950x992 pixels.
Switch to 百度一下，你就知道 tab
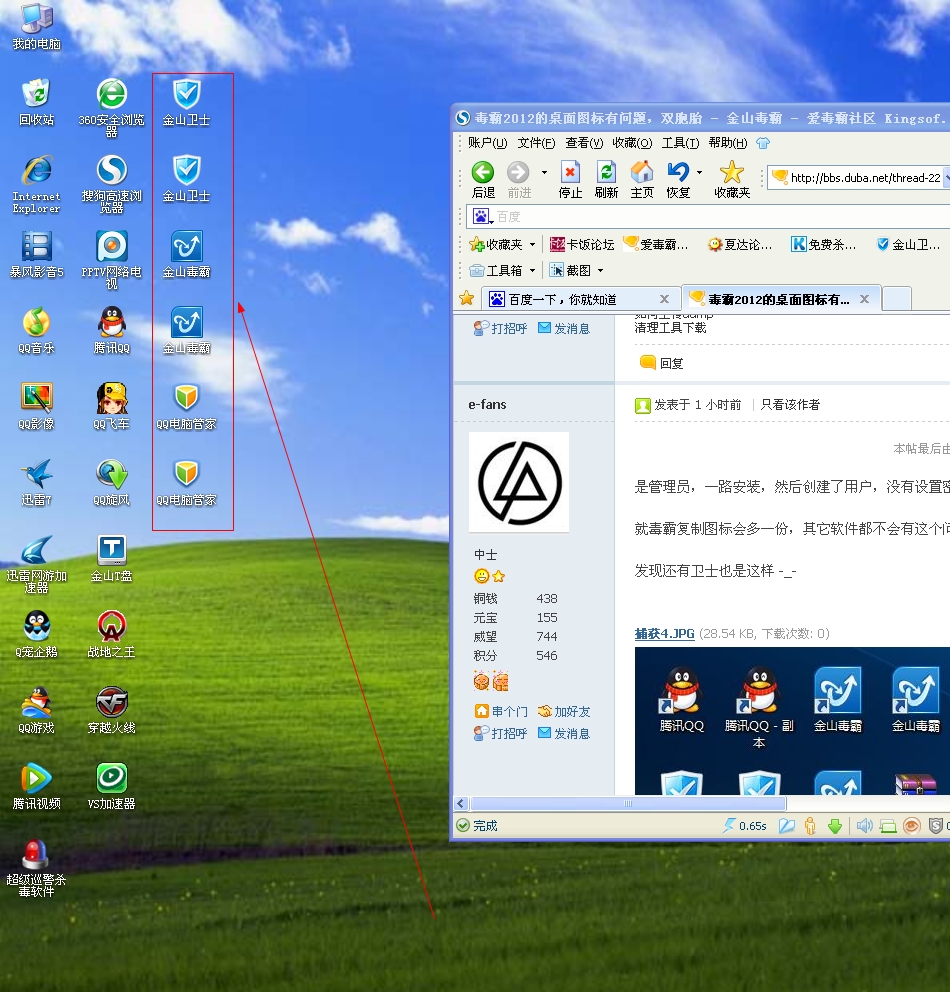pyautogui.click(x=581, y=299)
